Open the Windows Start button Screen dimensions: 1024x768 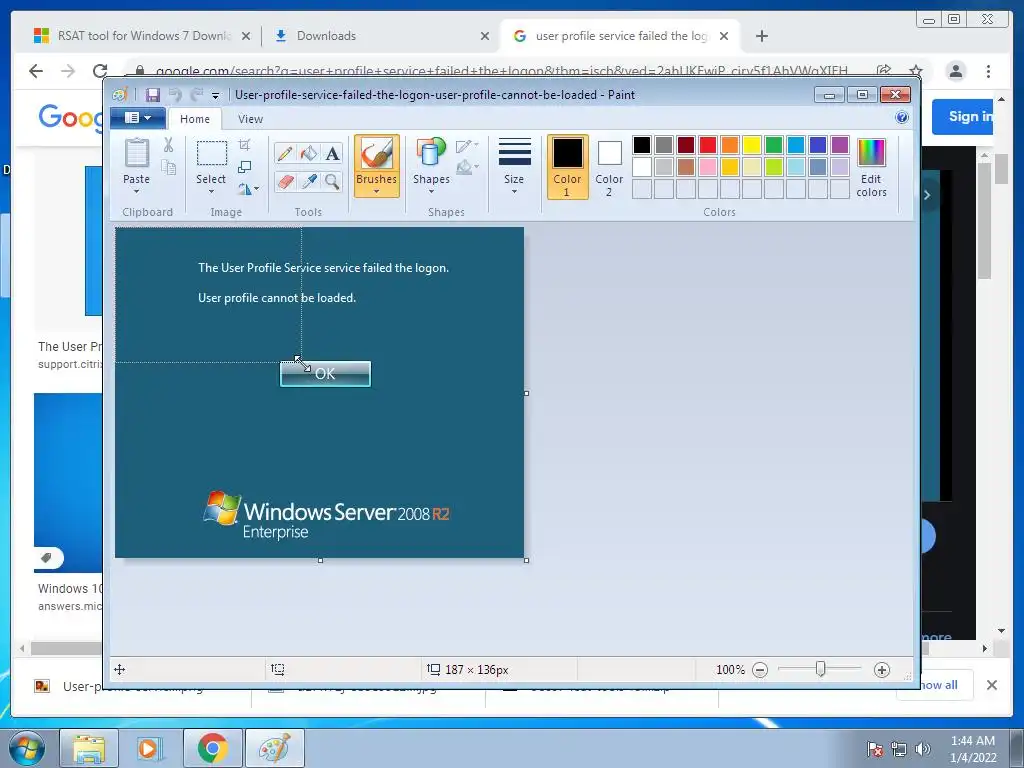pyautogui.click(x=27, y=748)
